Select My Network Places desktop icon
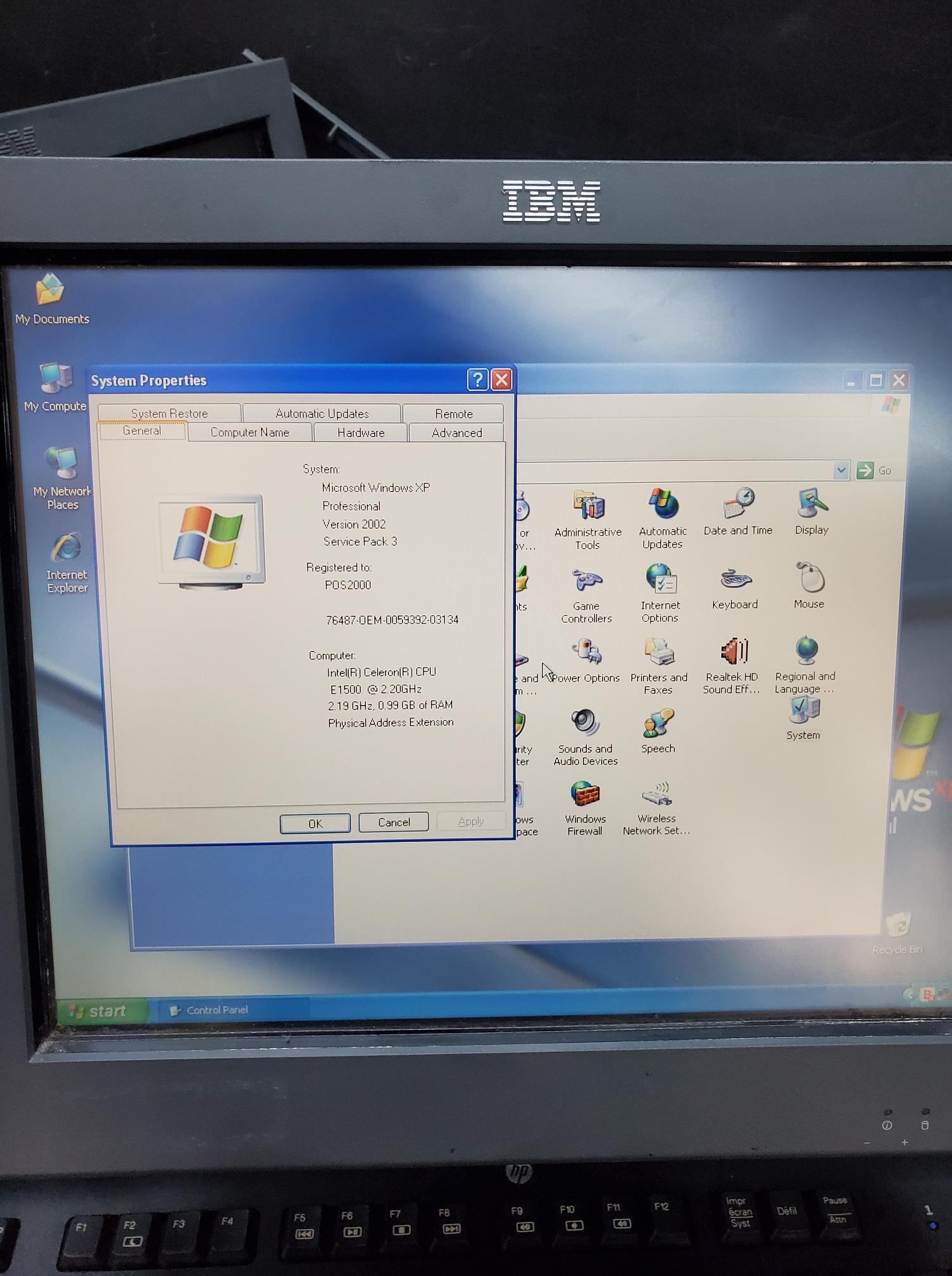Image resolution: width=952 pixels, height=1276 pixels. [62, 478]
